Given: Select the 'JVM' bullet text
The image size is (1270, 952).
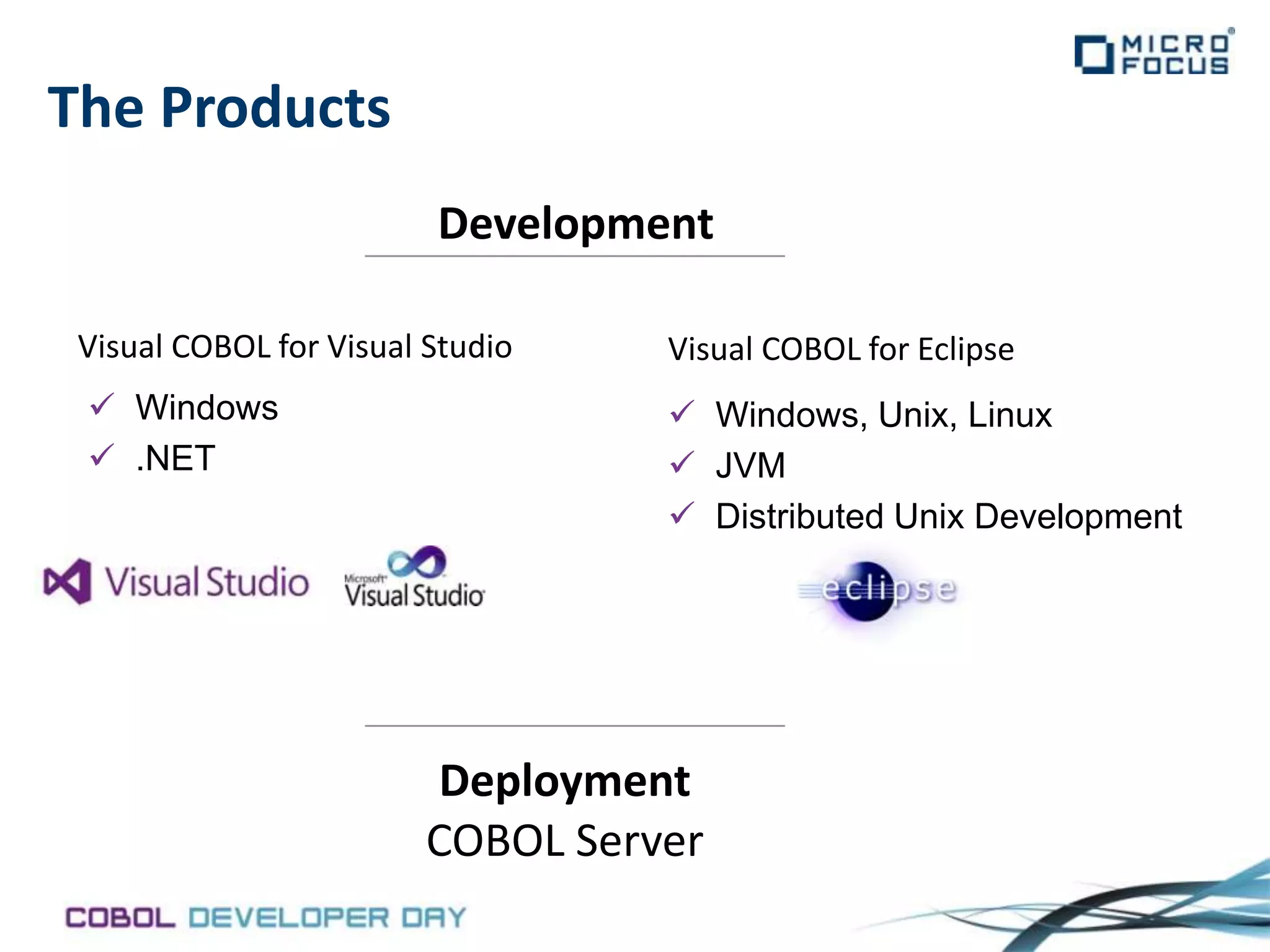Looking at the screenshot, I should (750, 465).
